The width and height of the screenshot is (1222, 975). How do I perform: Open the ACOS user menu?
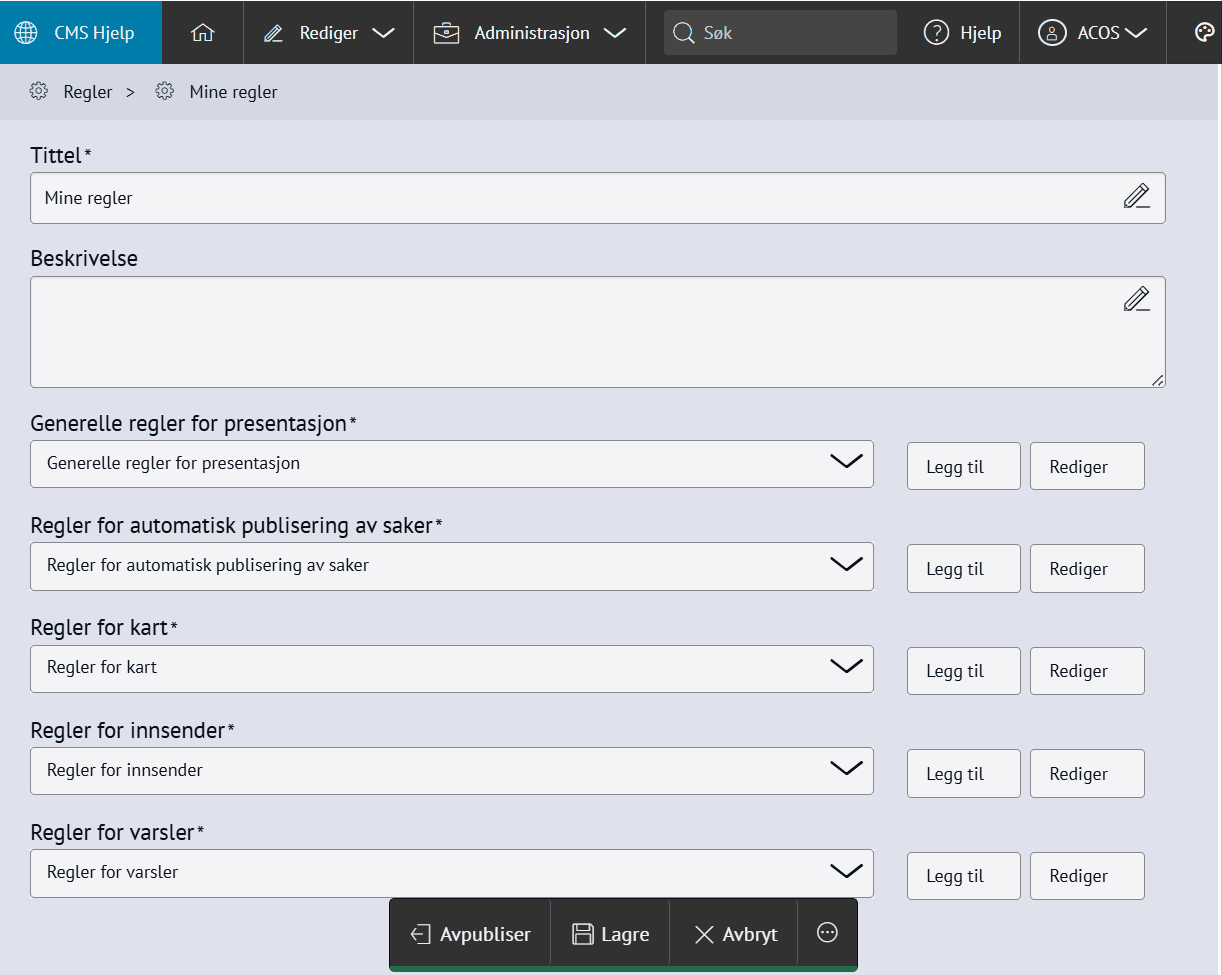click(1092, 33)
